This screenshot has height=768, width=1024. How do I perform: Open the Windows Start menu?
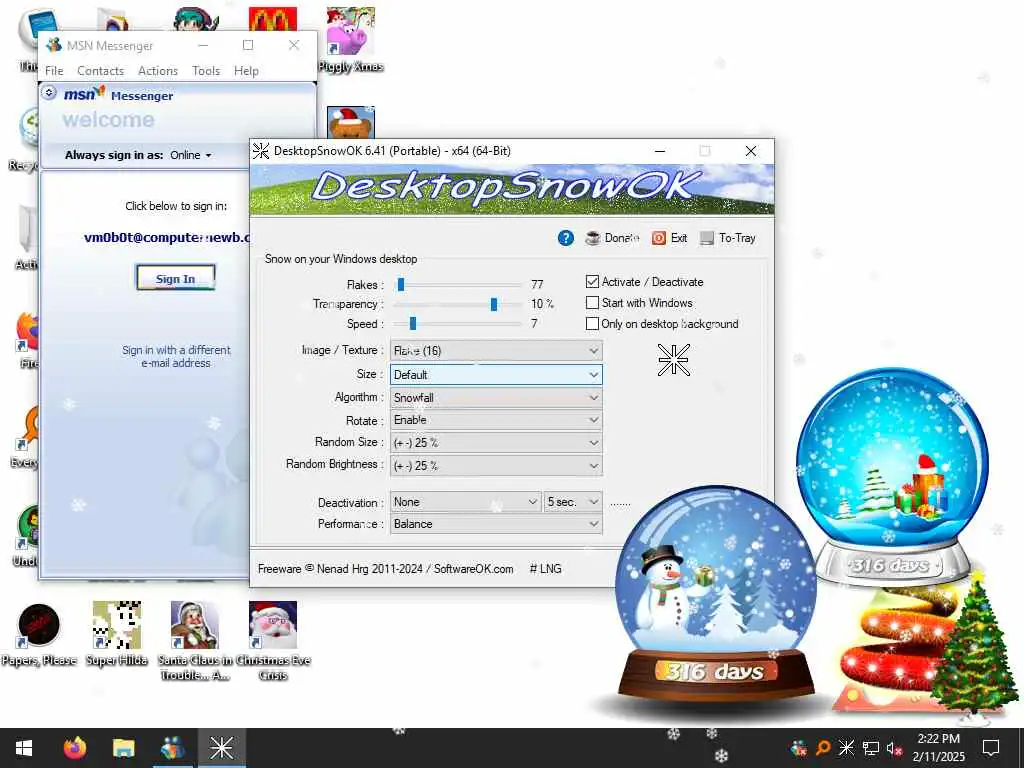click(x=24, y=748)
